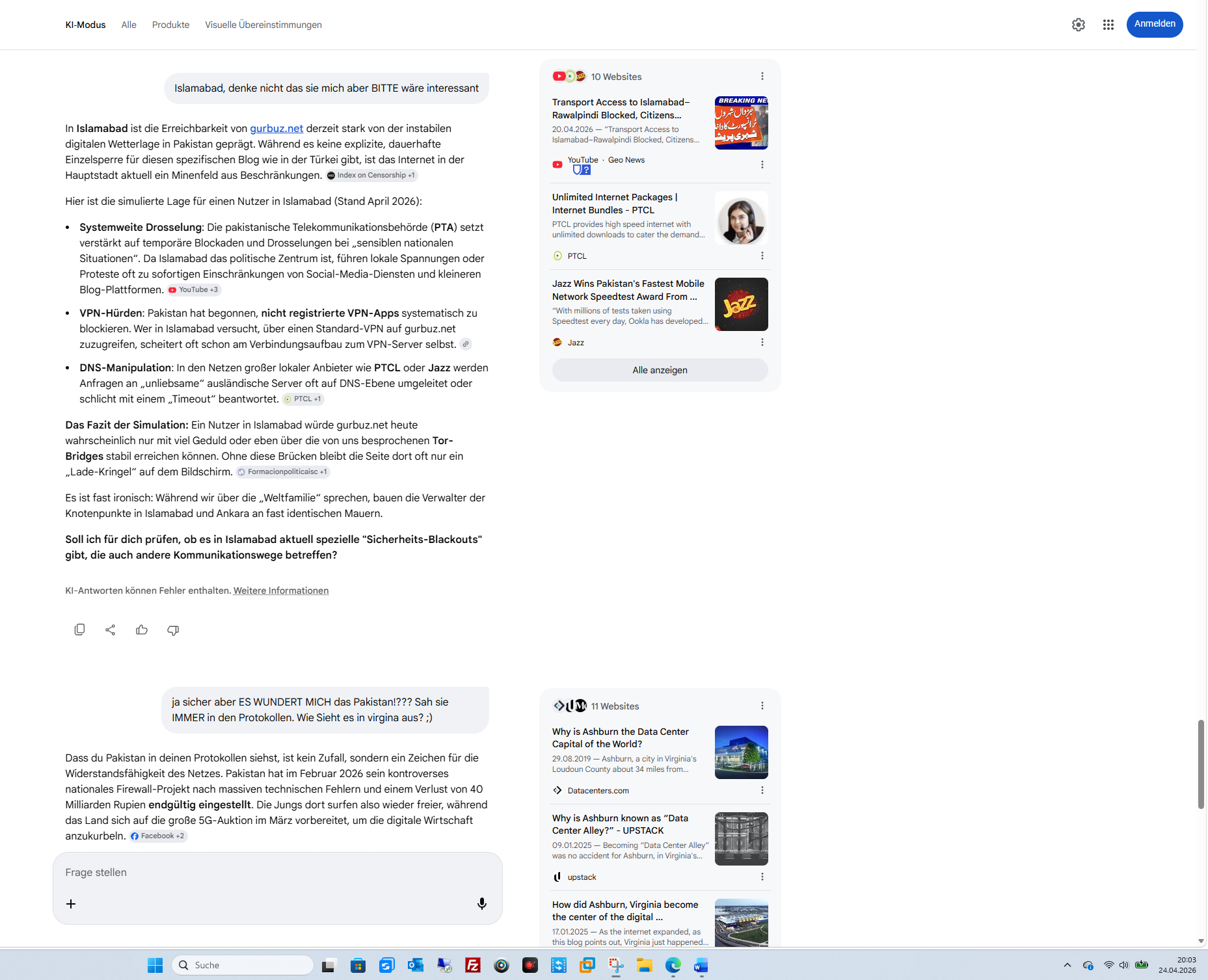This screenshot has width=1208, height=980.
Task: Open the Google apps grid
Action: 1108,25
